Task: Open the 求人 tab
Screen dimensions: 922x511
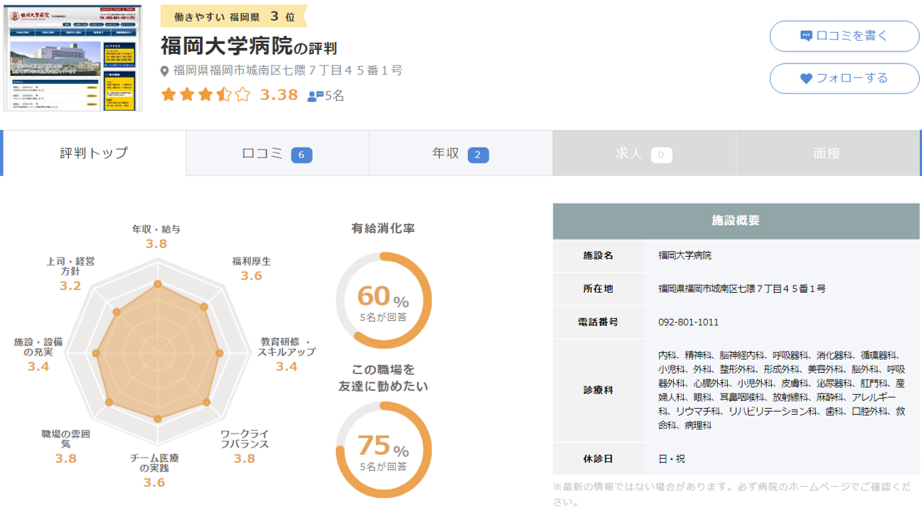Action: coord(644,153)
